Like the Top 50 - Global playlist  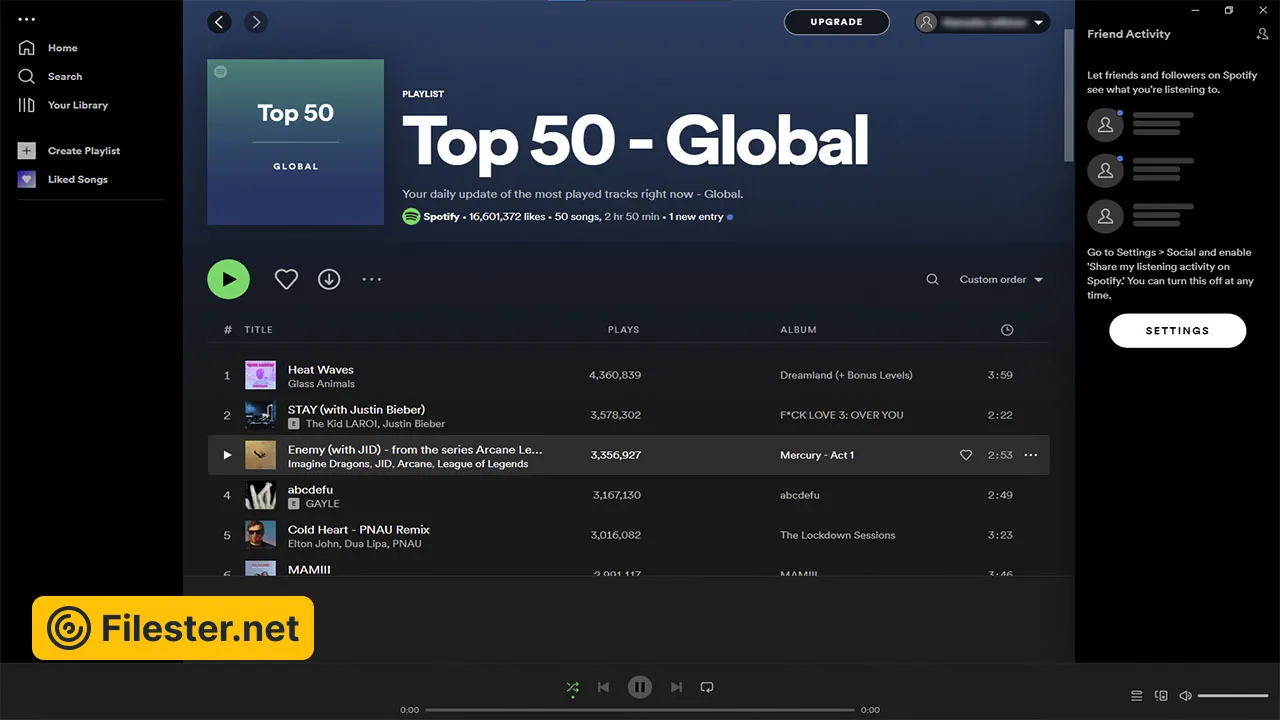286,280
